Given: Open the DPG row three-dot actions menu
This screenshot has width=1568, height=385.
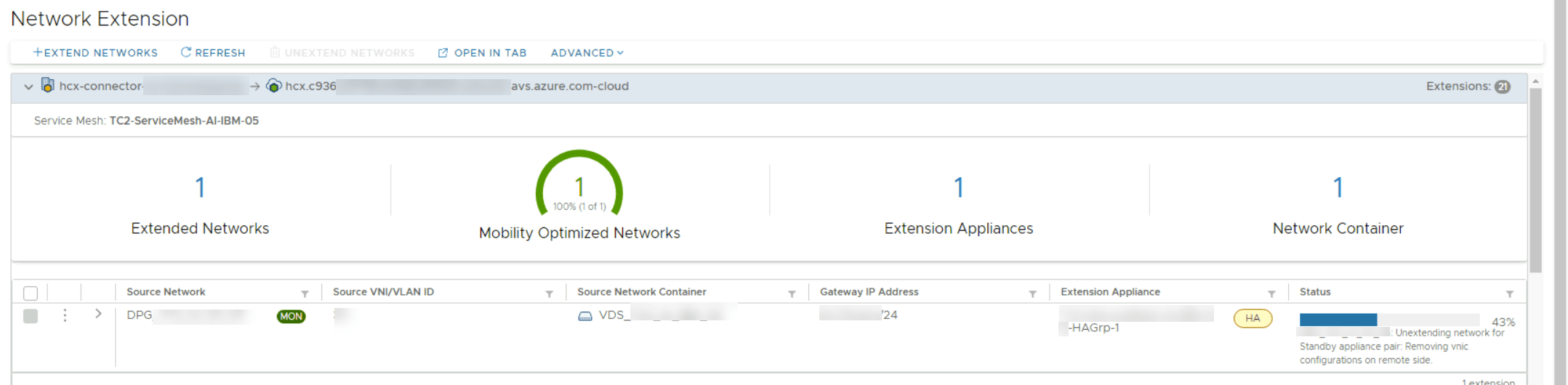Looking at the screenshot, I should point(65,315).
